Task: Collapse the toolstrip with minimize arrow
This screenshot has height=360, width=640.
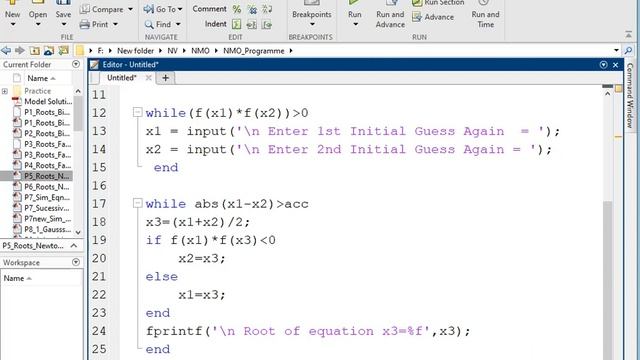Action: click(x=629, y=35)
